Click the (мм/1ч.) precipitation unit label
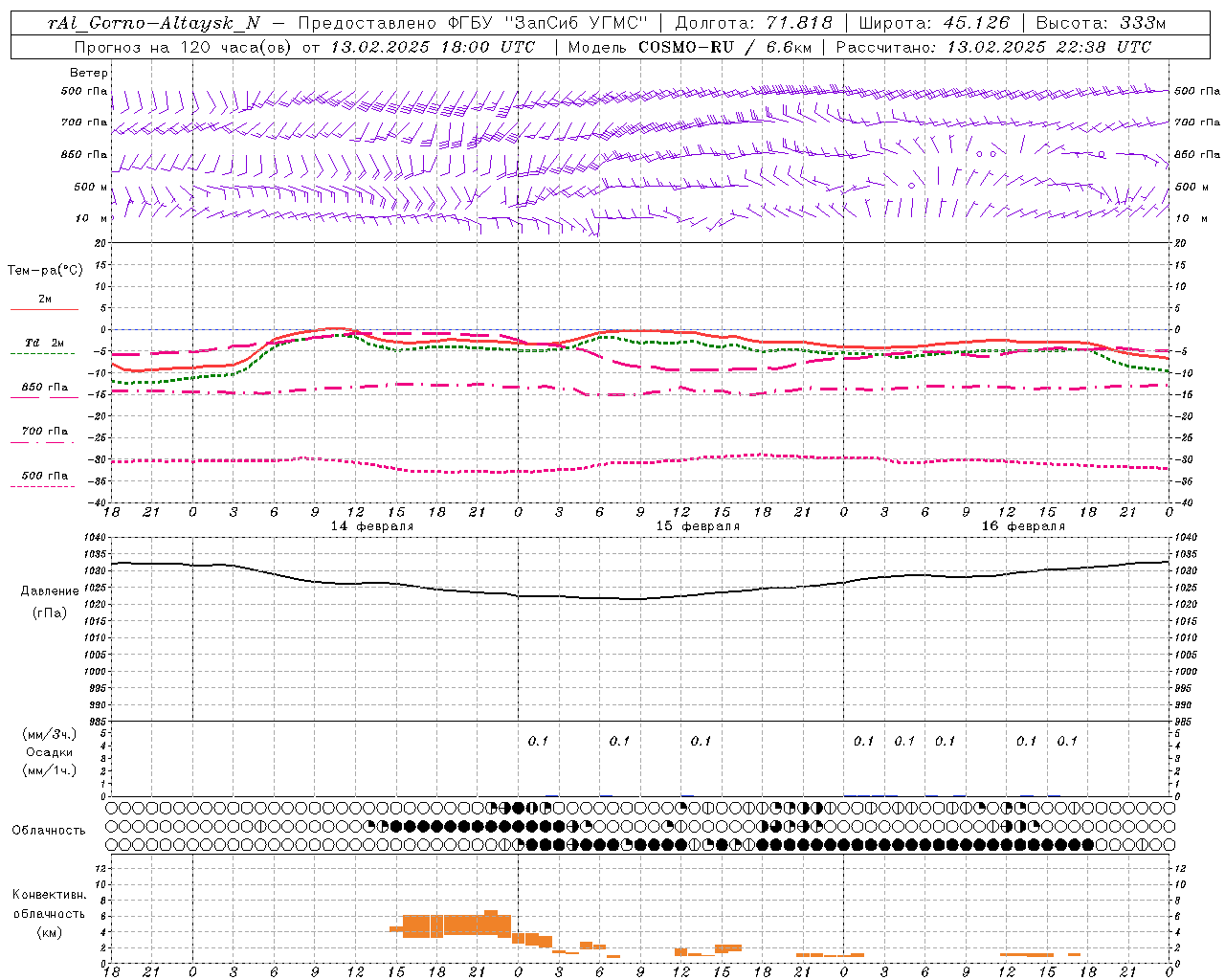Screen dimensions: 1225x980 [50, 770]
